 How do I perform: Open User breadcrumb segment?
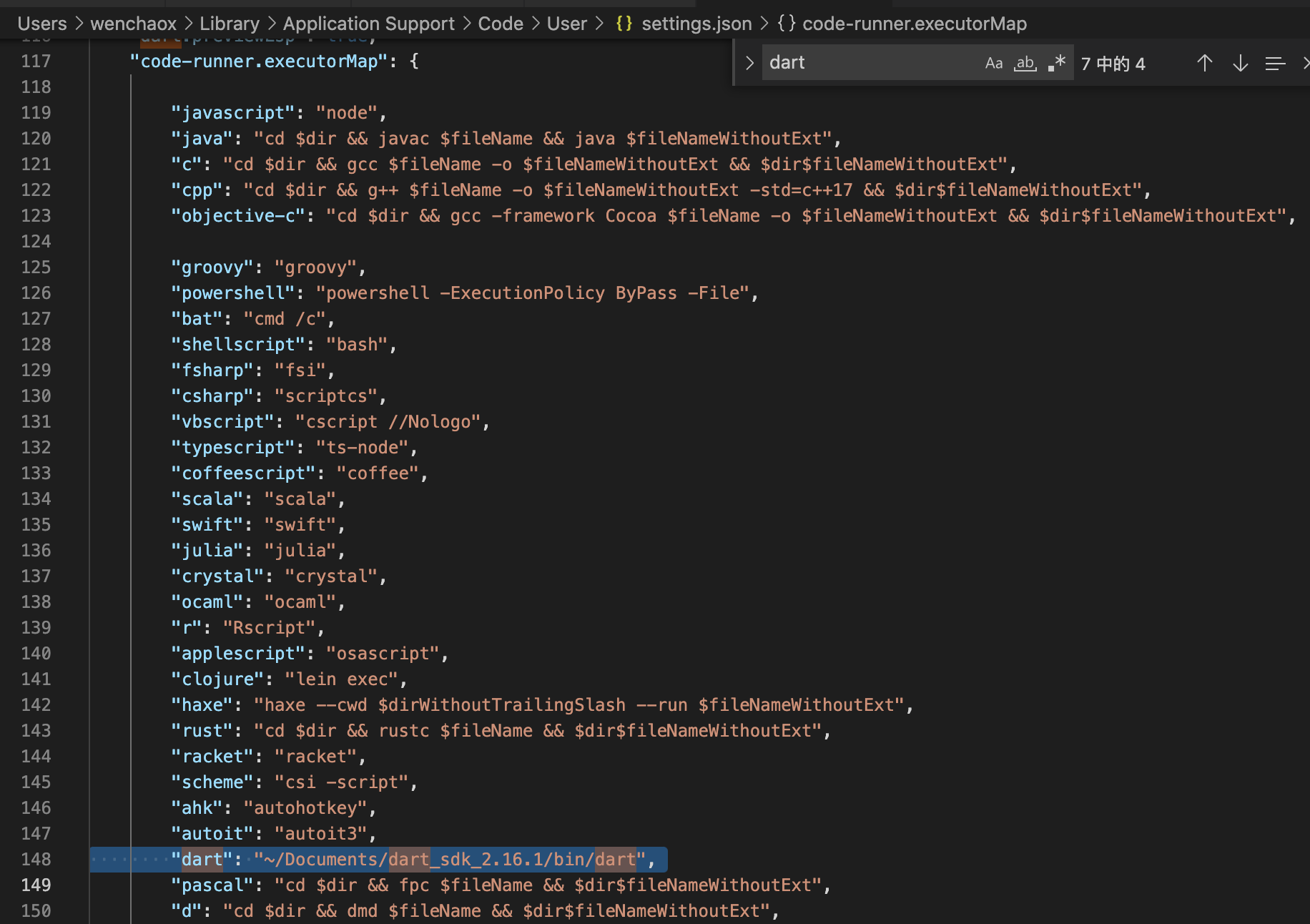coord(567,24)
